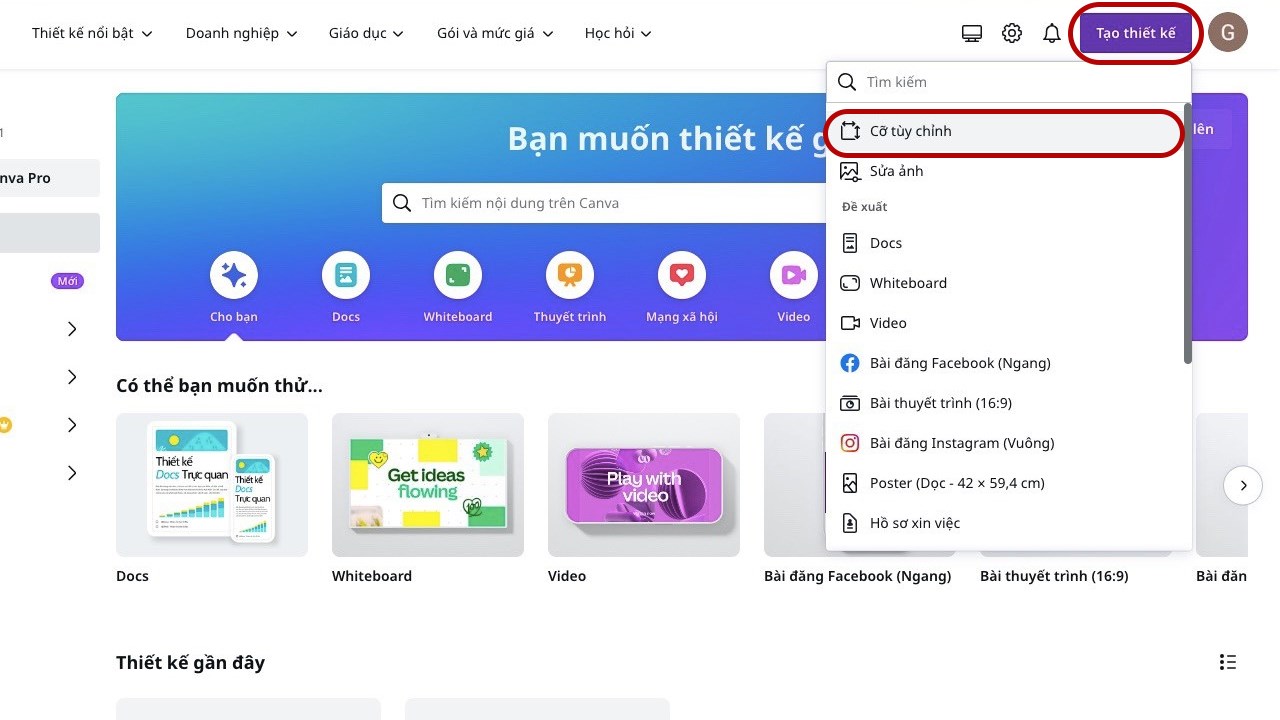Click the Video card label

click(x=567, y=576)
